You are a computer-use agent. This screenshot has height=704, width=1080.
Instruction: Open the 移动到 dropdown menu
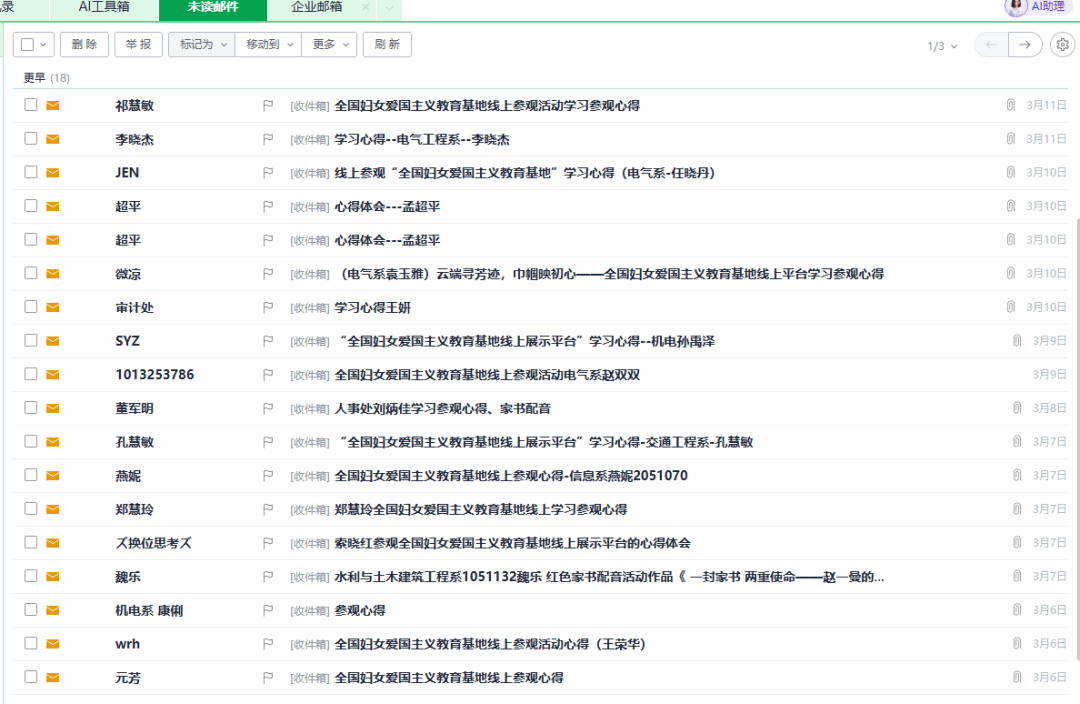point(268,45)
